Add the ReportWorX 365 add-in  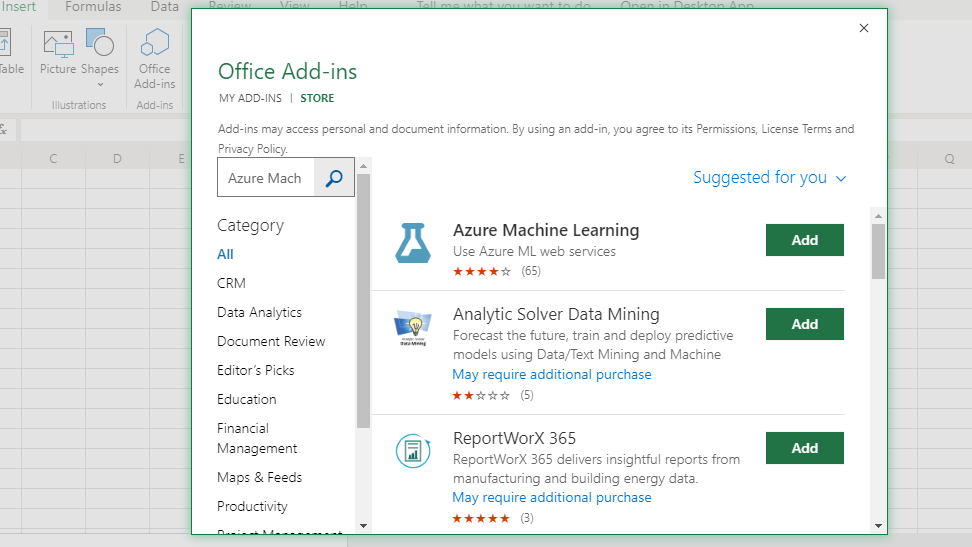pos(805,448)
